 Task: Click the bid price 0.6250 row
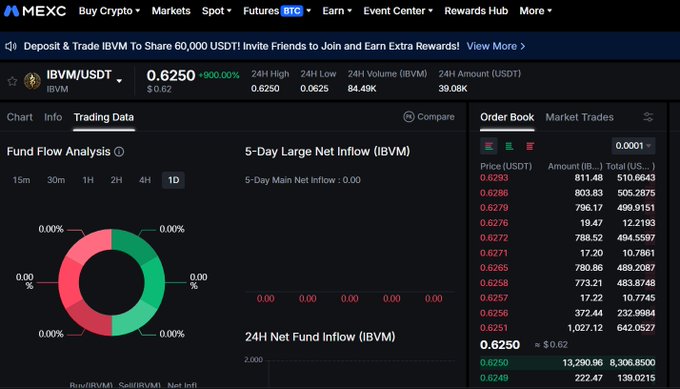click(568, 363)
